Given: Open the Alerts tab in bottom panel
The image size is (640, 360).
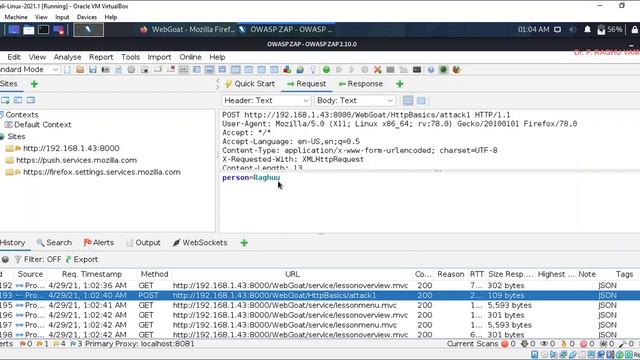Looking at the screenshot, I should (x=99, y=243).
